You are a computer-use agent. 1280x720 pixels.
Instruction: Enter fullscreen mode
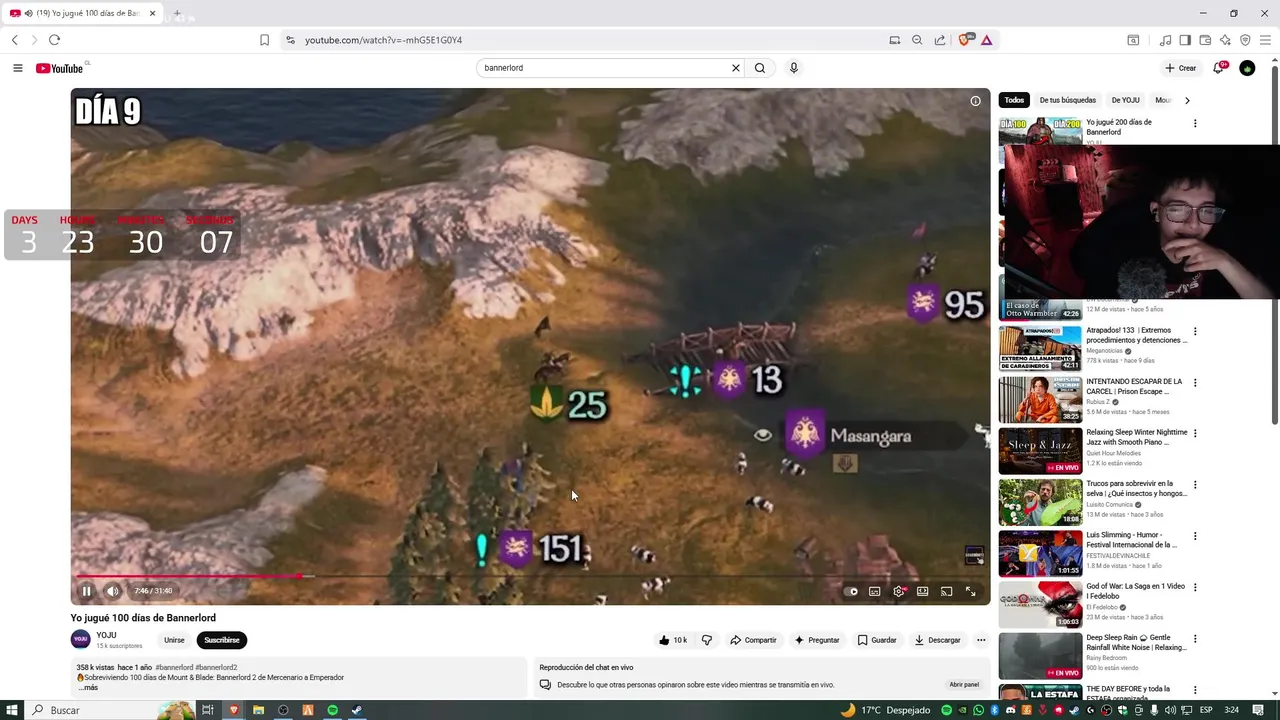pos(970,591)
